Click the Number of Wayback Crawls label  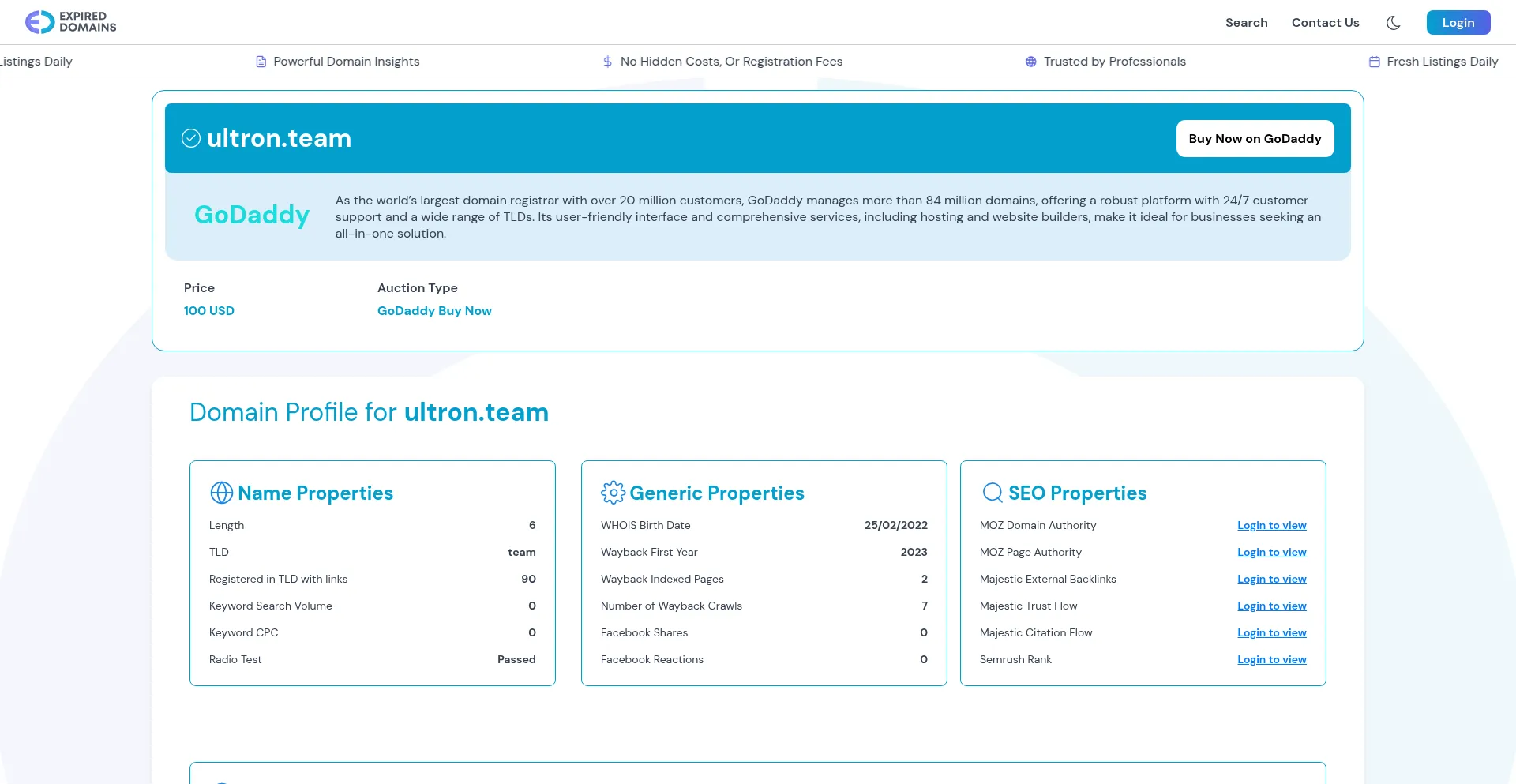pyautogui.click(x=671, y=606)
